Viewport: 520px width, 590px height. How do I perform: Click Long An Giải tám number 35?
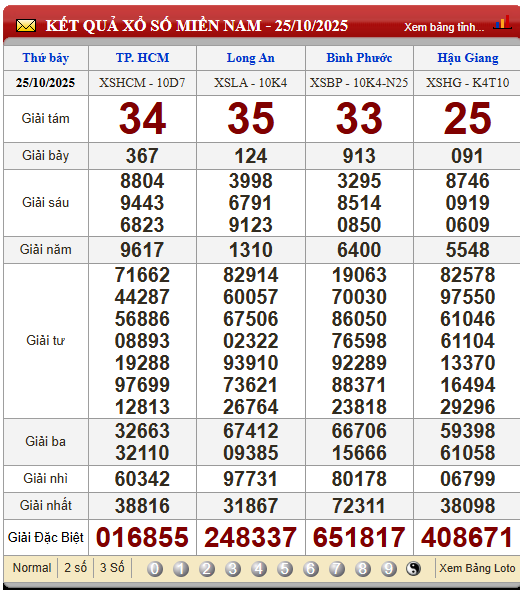(251, 119)
